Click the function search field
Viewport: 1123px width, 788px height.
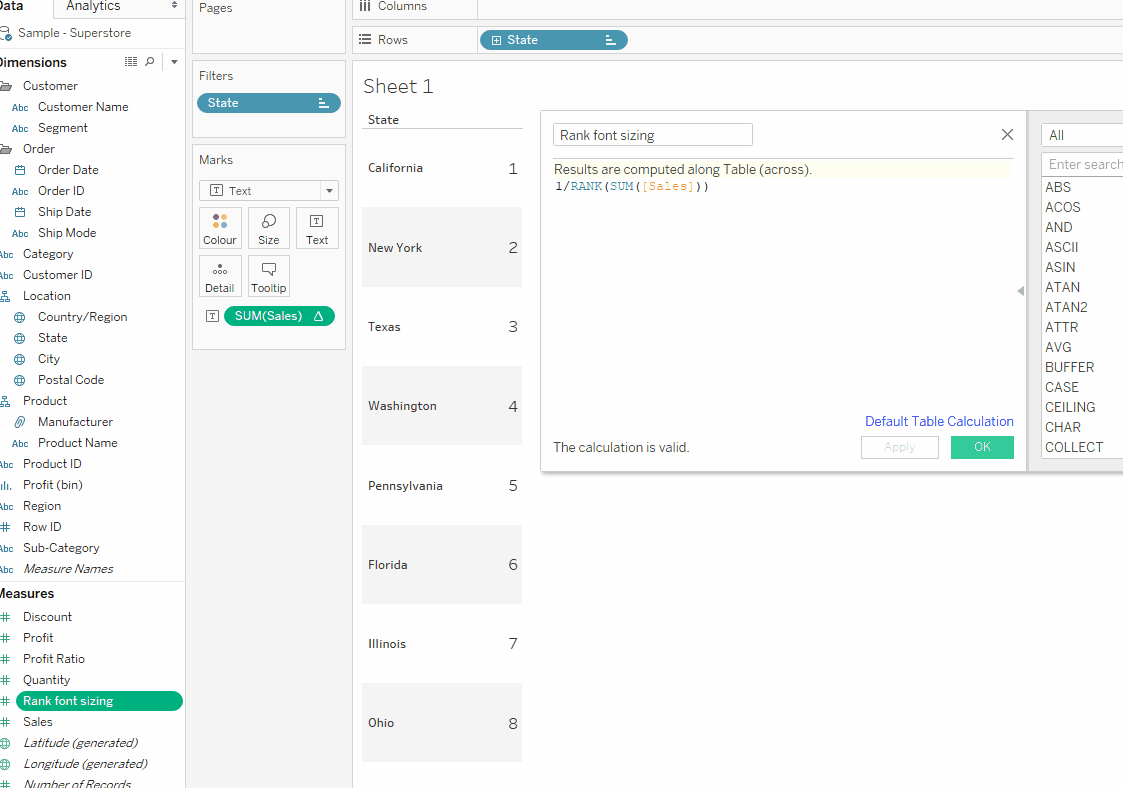(1085, 163)
